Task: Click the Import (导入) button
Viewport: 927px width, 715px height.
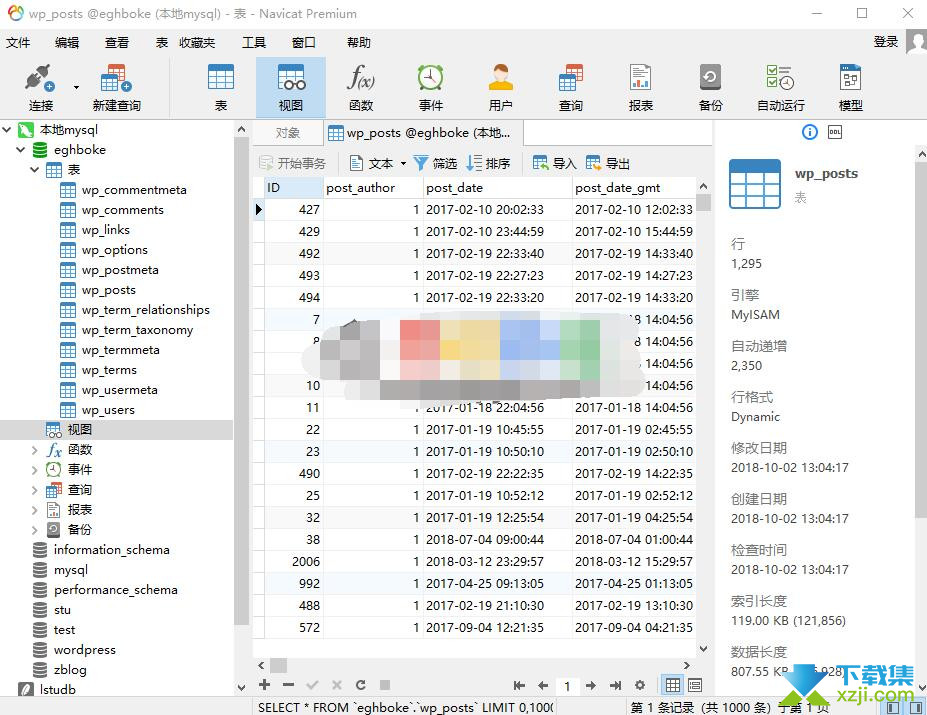Action: (x=555, y=163)
